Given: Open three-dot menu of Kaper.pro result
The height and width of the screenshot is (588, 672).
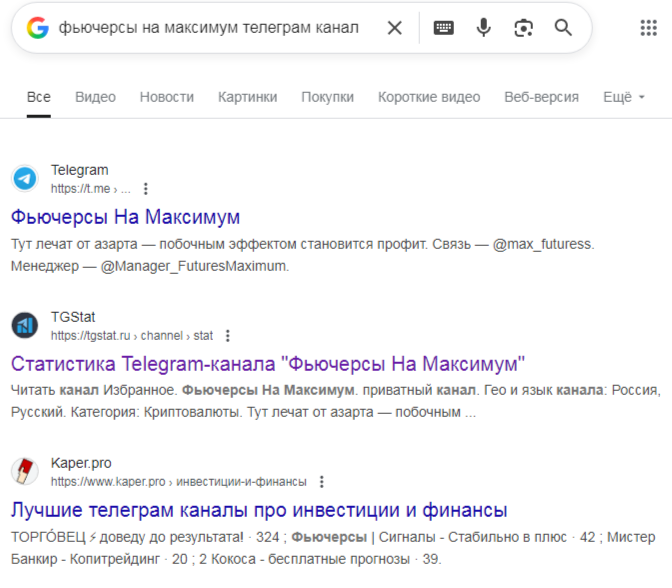Looking at the screenshot, I should tap(321, 482).
